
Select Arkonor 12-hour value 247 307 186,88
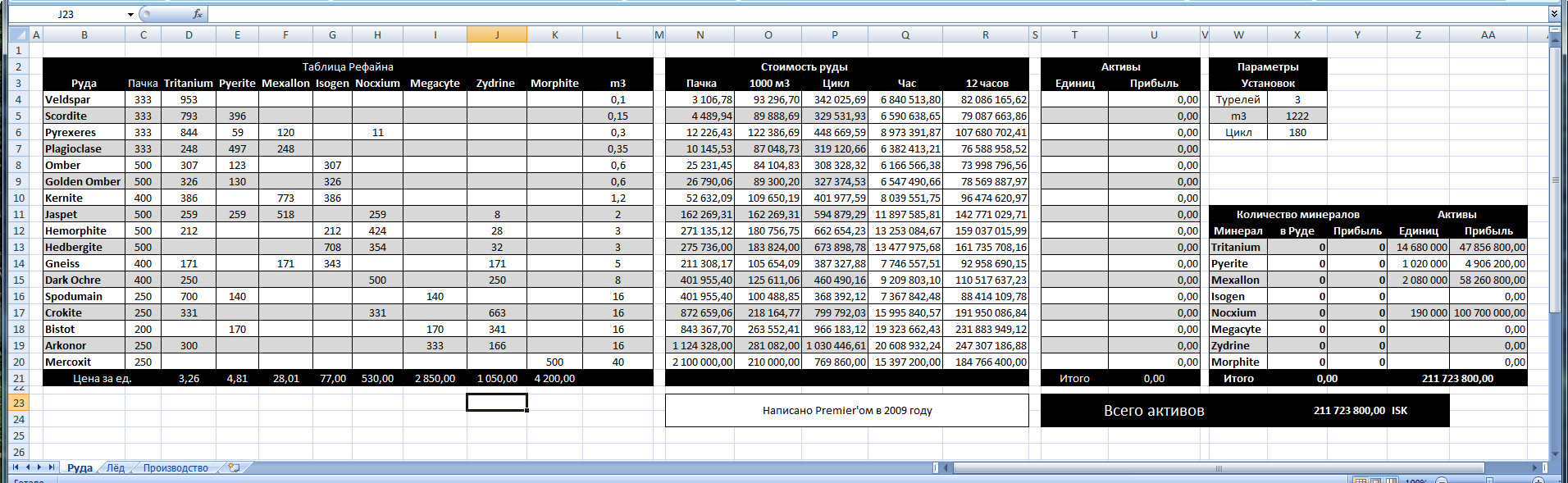[x=987, y=345]
